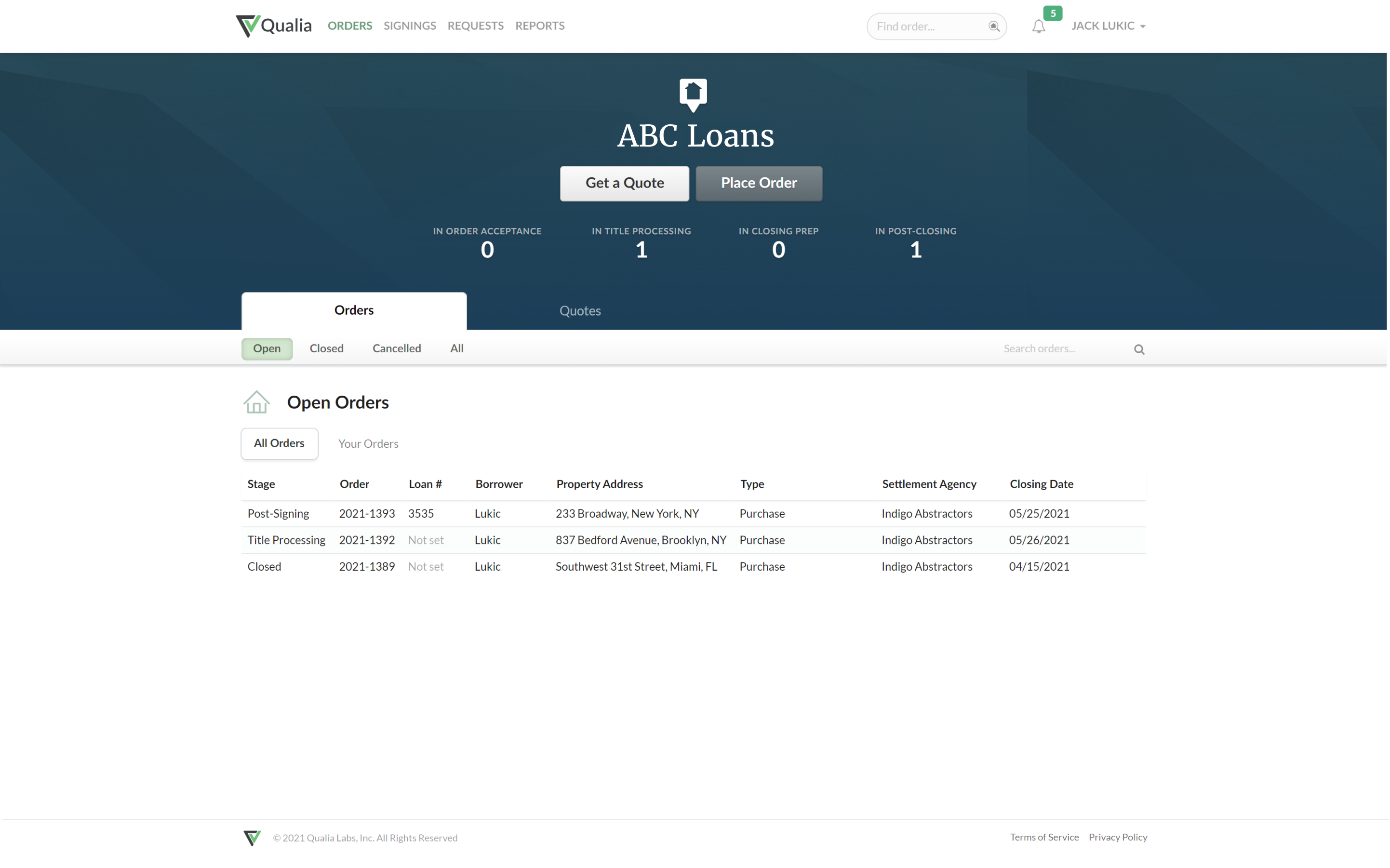Open the Signings menu item
Screen dimensions: 1390x868
410,26
